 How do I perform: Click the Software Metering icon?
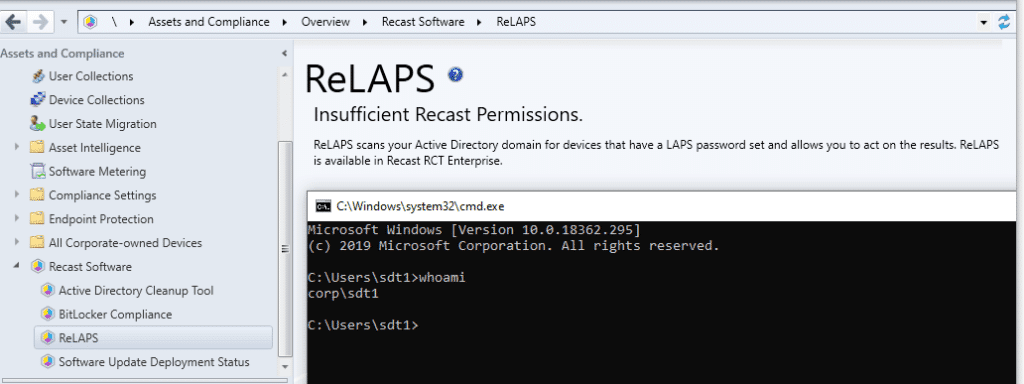point(39,172)
